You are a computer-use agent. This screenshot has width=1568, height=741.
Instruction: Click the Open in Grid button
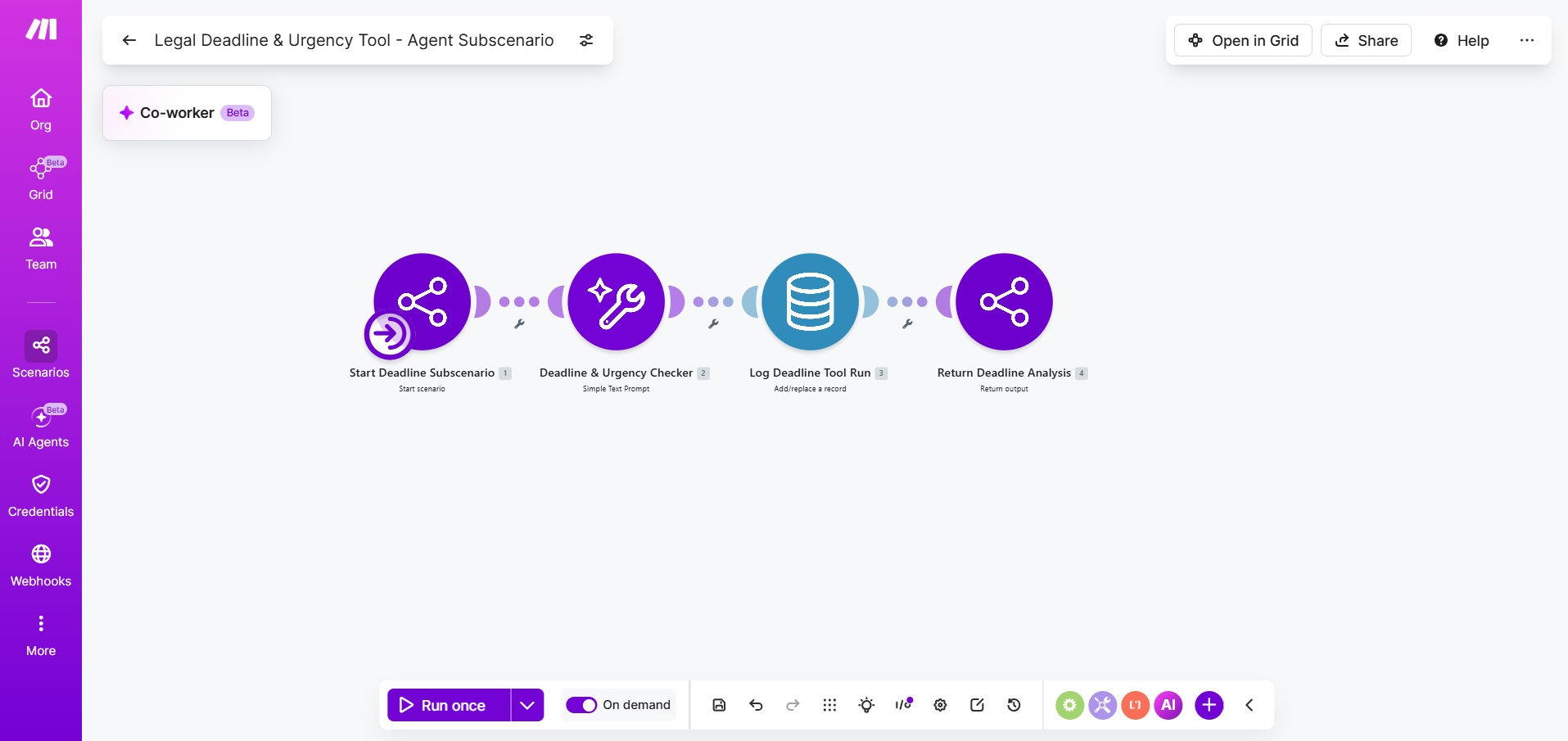tap(1243, 40)
